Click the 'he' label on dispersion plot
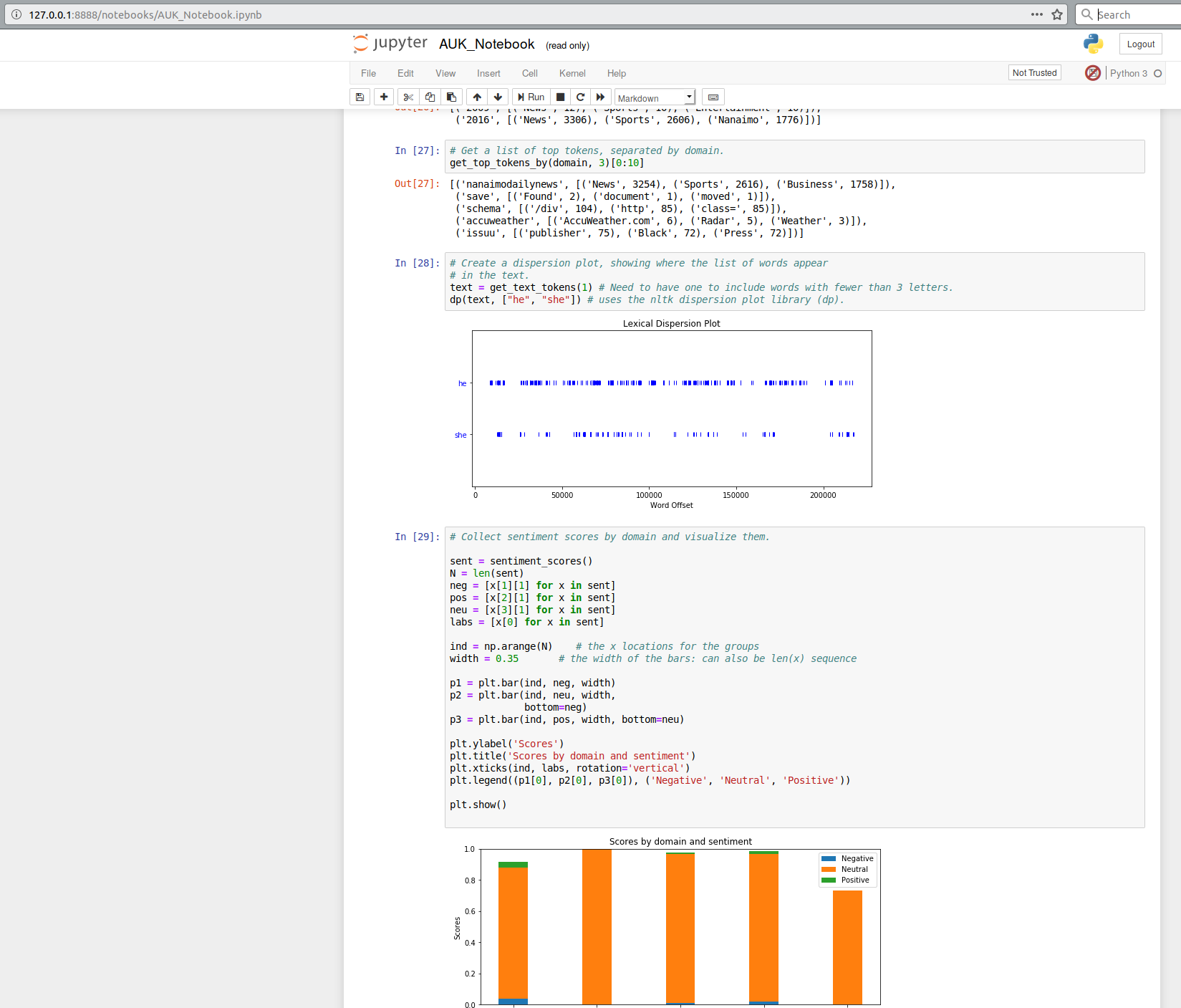This screenshot has width=1181, height=1008. click(462, 383)
